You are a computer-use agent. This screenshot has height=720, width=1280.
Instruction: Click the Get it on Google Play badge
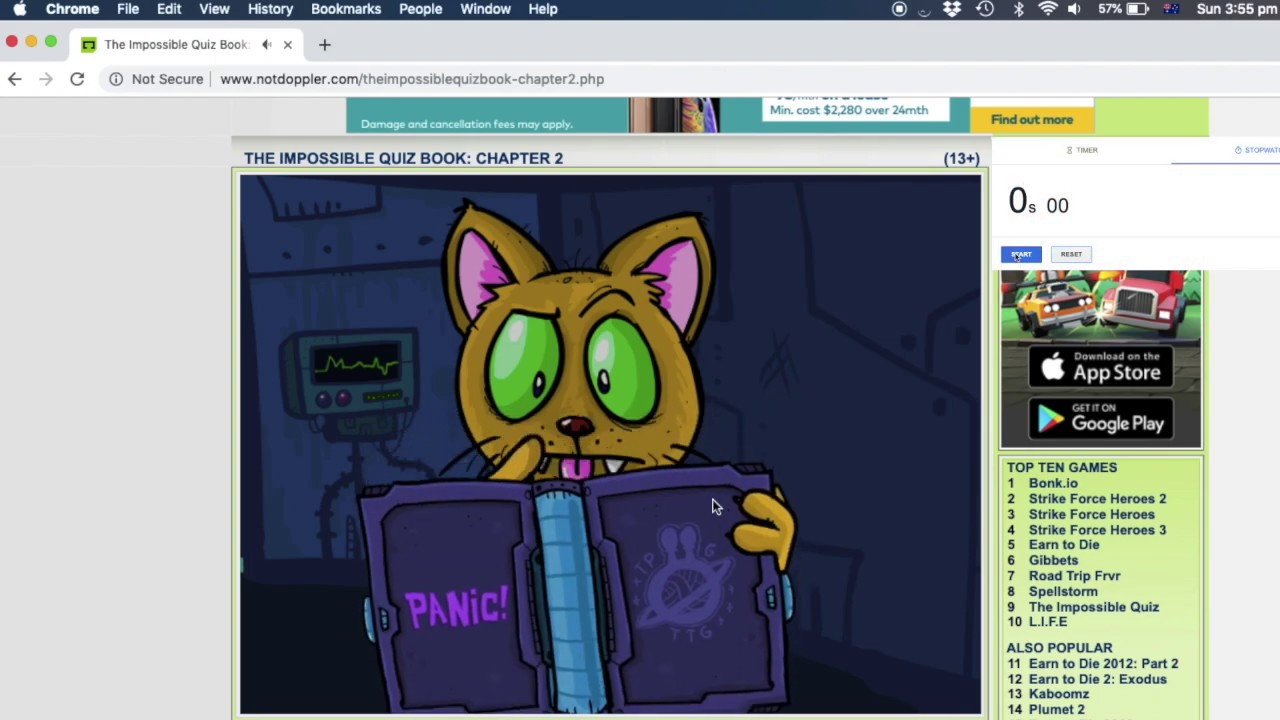pyautogui.click(x=1100, y=419)
